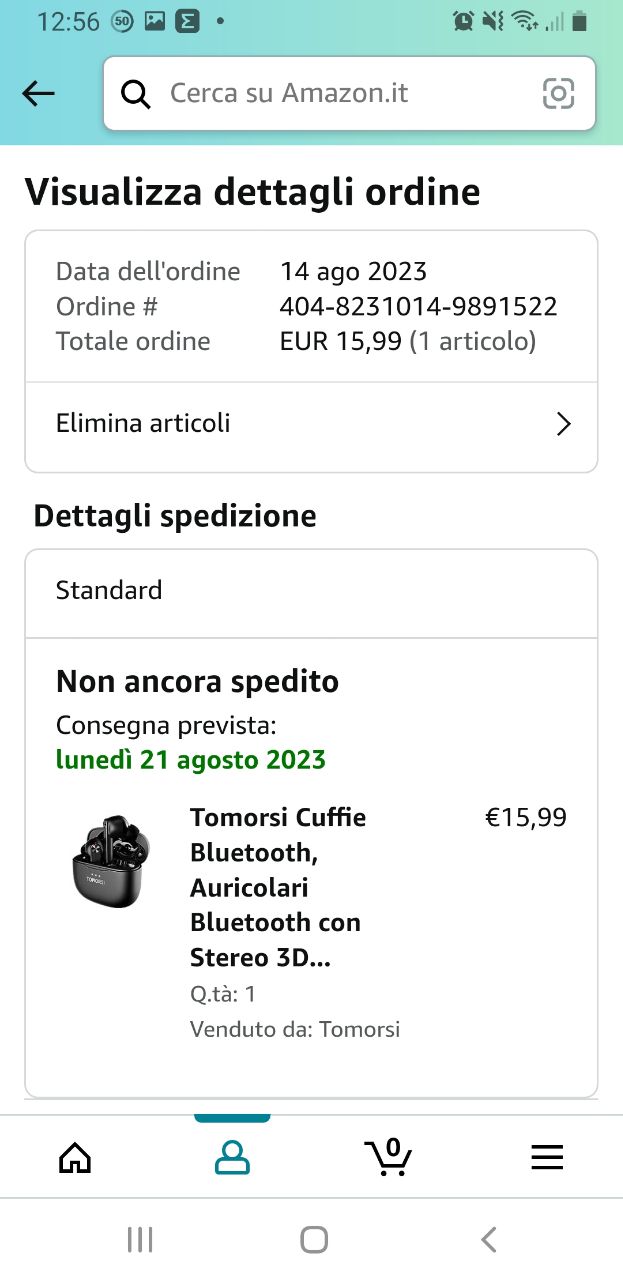This screenshot has width=623, height=1280.
Task: Open the Elimina articoli row
Action: [x=311, y=424]
